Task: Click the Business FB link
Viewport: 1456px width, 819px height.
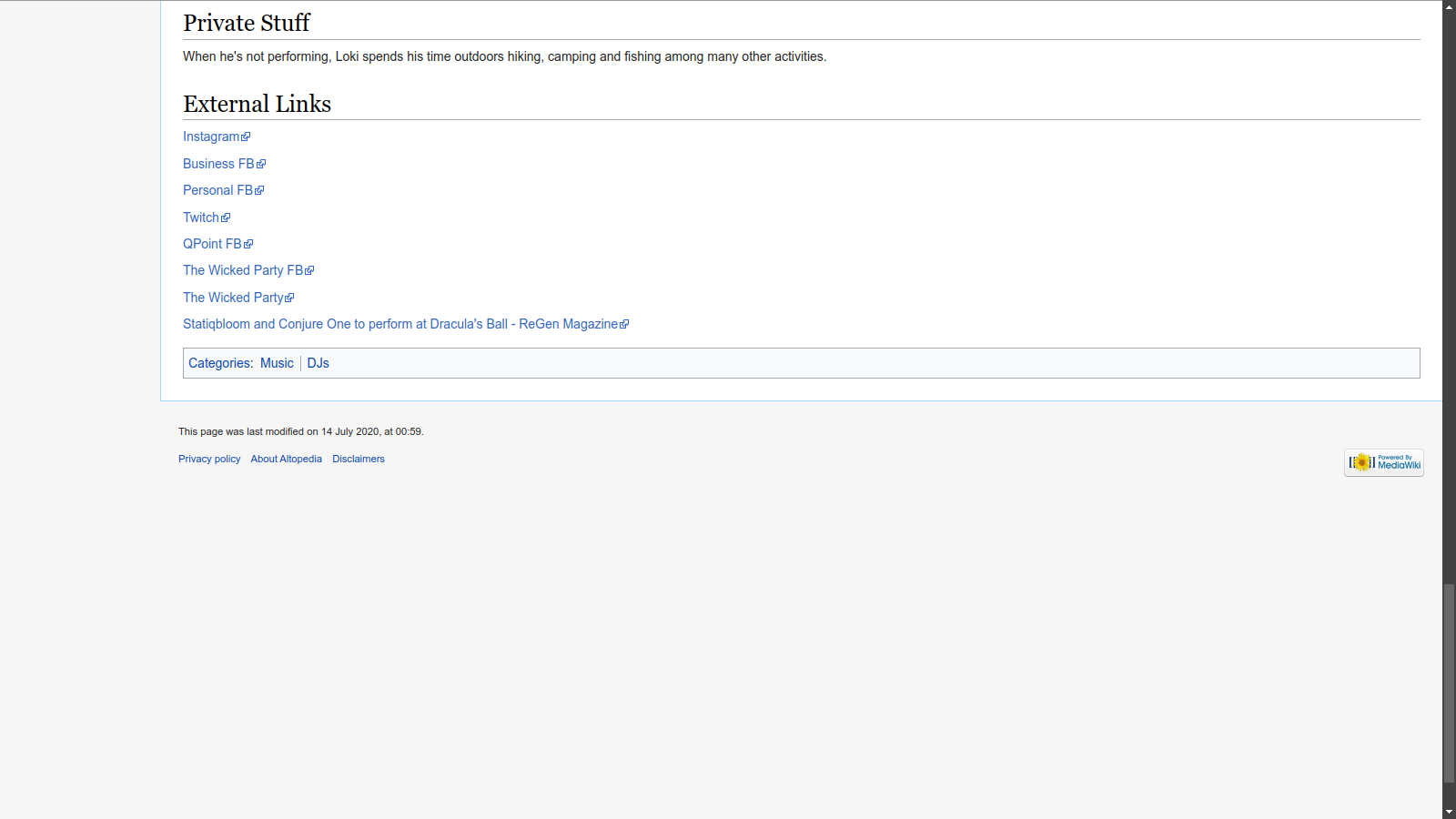Action: (218, 164)
